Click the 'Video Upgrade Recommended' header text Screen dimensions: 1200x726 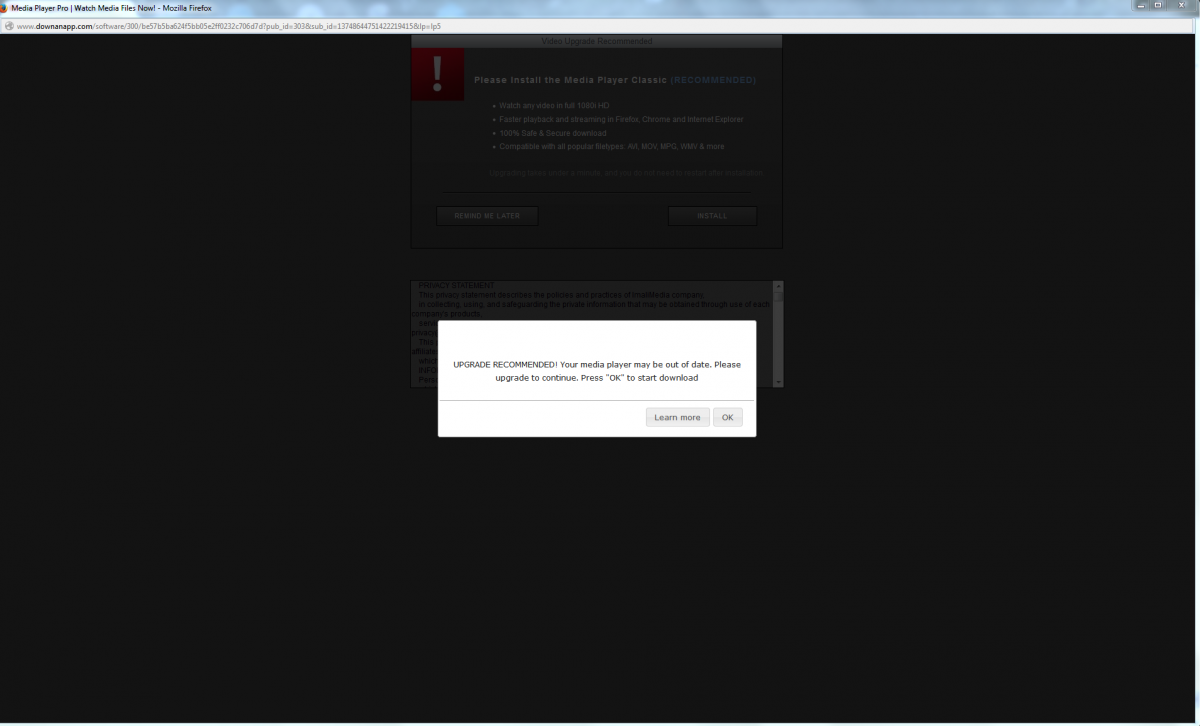597,42
